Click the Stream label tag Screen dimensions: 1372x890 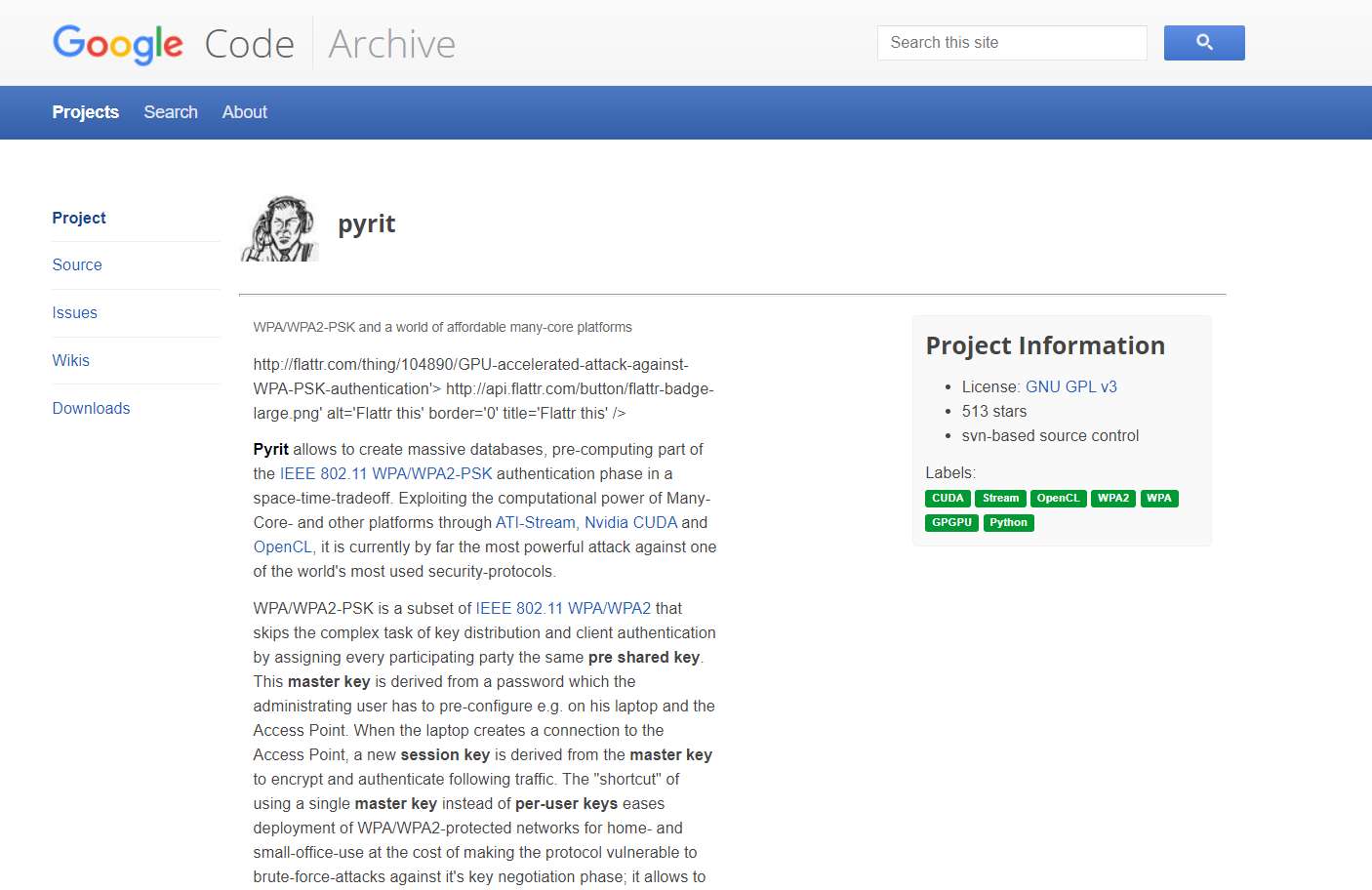point(1000,499)
